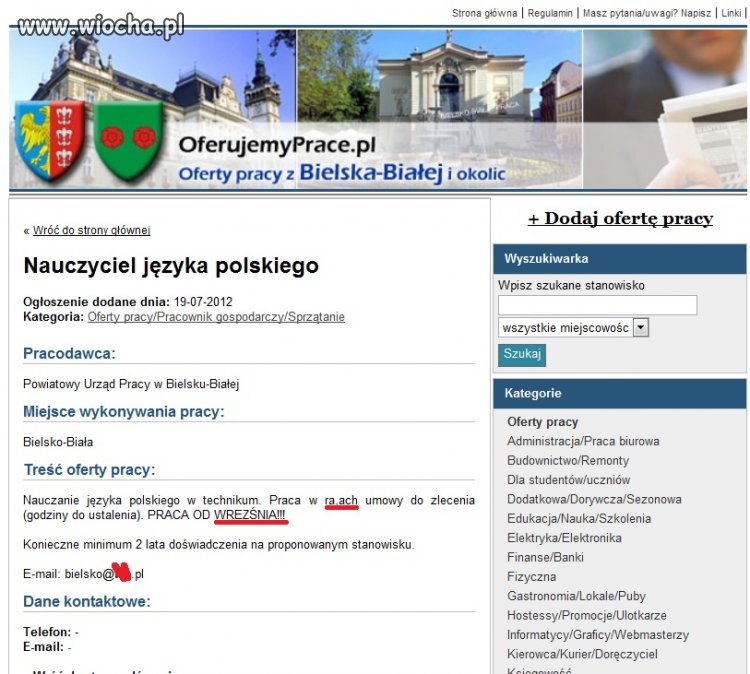Click + Dodaj ofertę pracy link

coord(620,219)
